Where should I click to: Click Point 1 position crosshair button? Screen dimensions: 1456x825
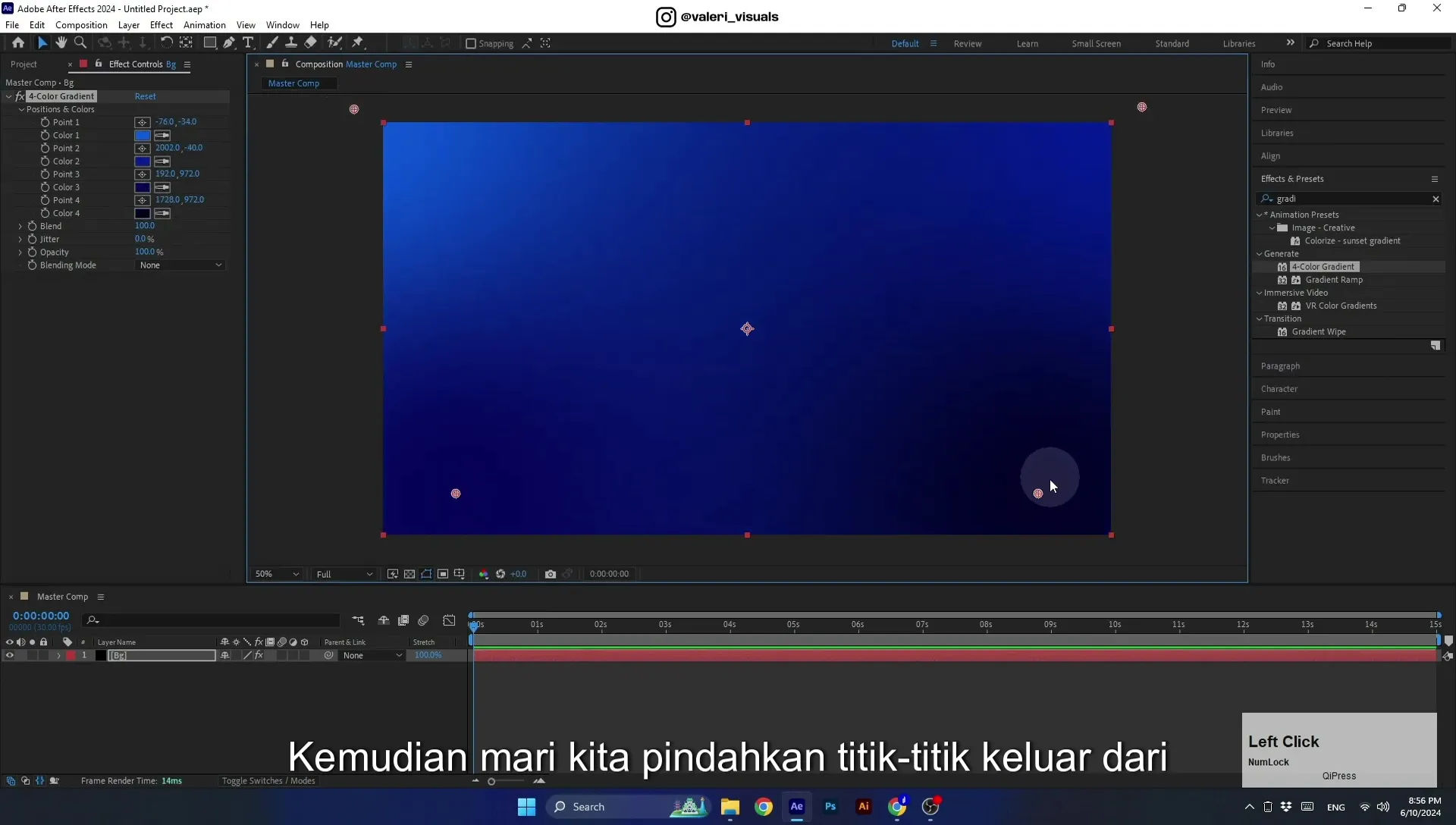142,122
